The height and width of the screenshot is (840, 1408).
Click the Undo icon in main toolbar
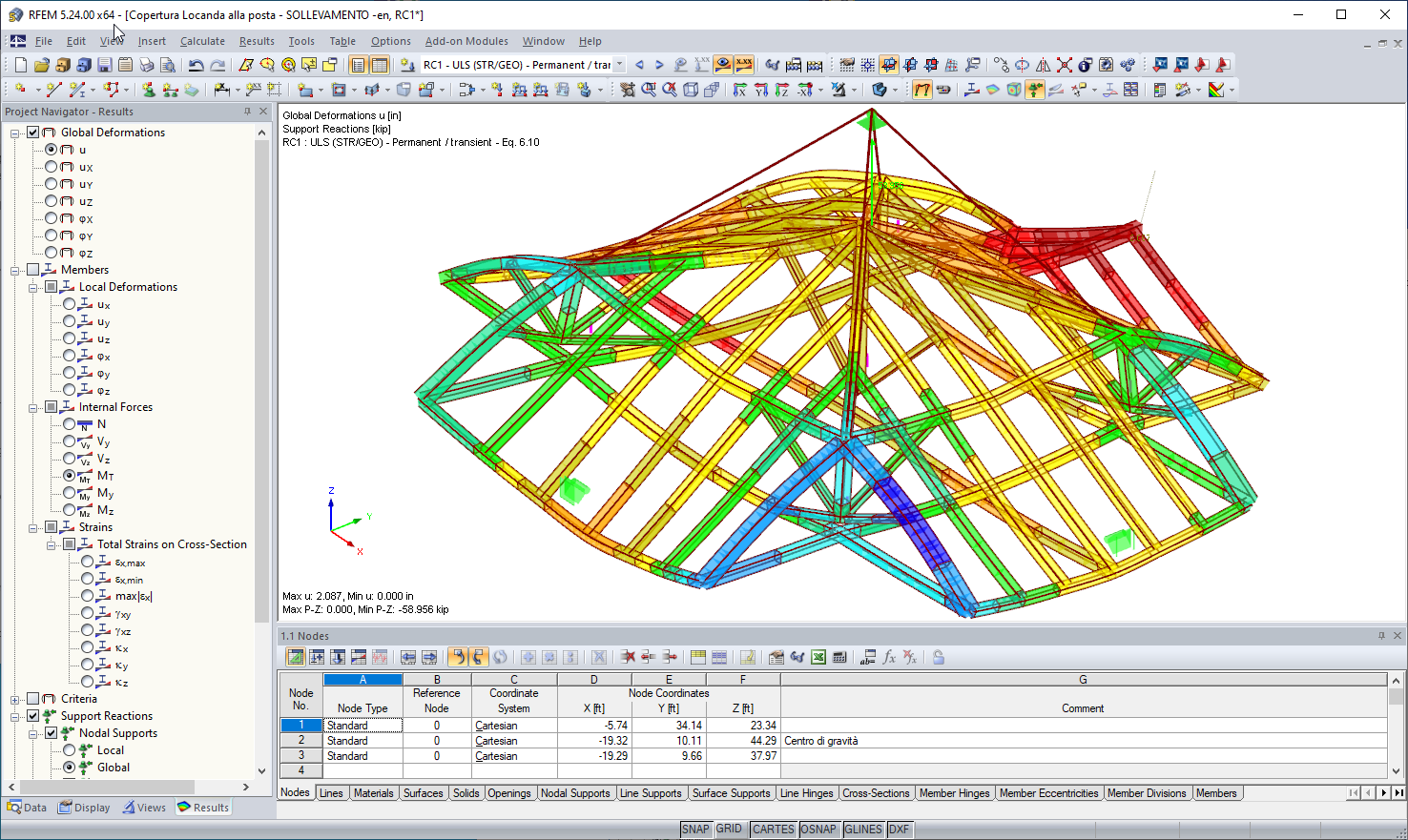195,64
